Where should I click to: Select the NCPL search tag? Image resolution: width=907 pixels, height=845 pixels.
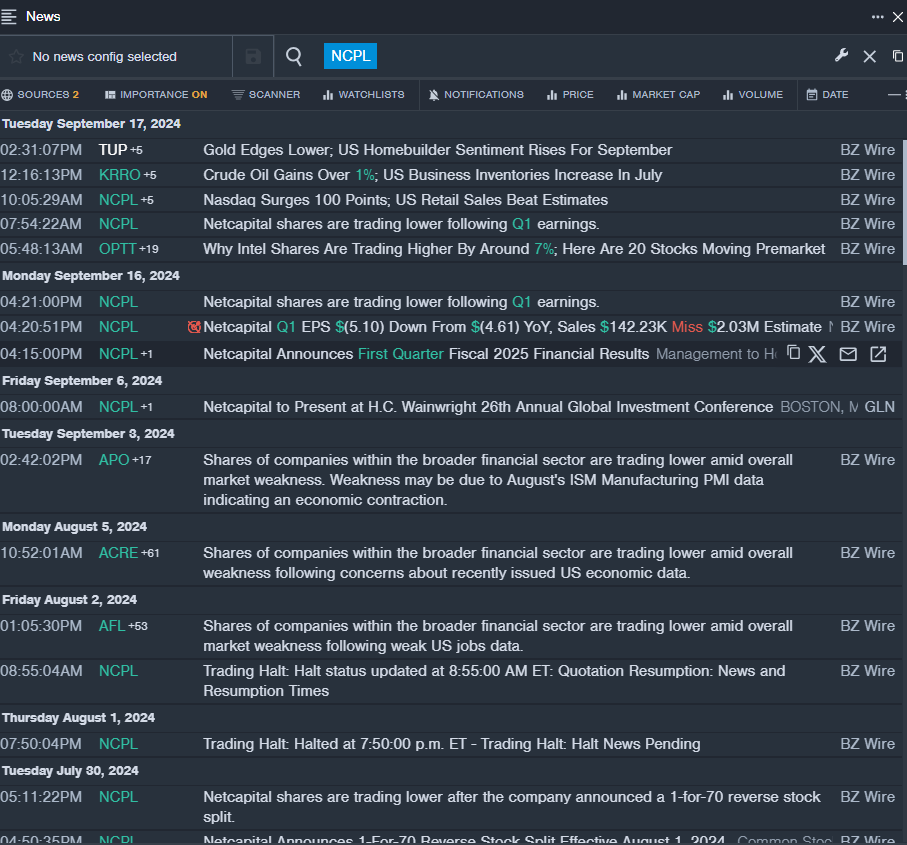pos(350,56)
